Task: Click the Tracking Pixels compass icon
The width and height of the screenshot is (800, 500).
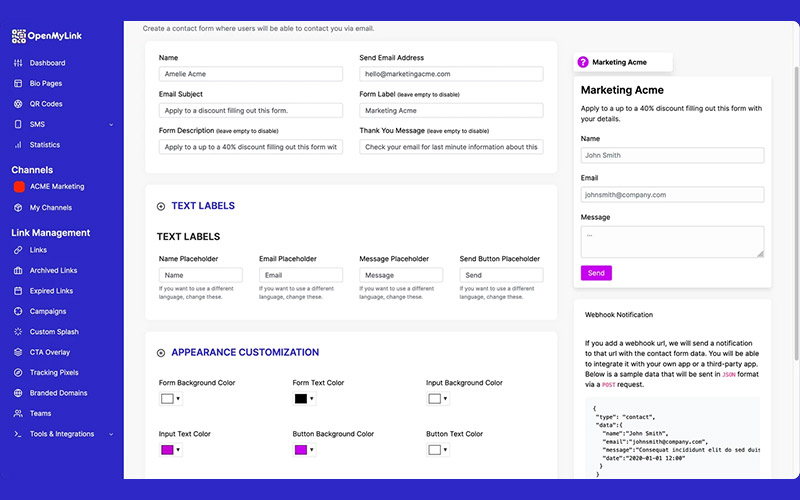Action: (x=18, y=372)
